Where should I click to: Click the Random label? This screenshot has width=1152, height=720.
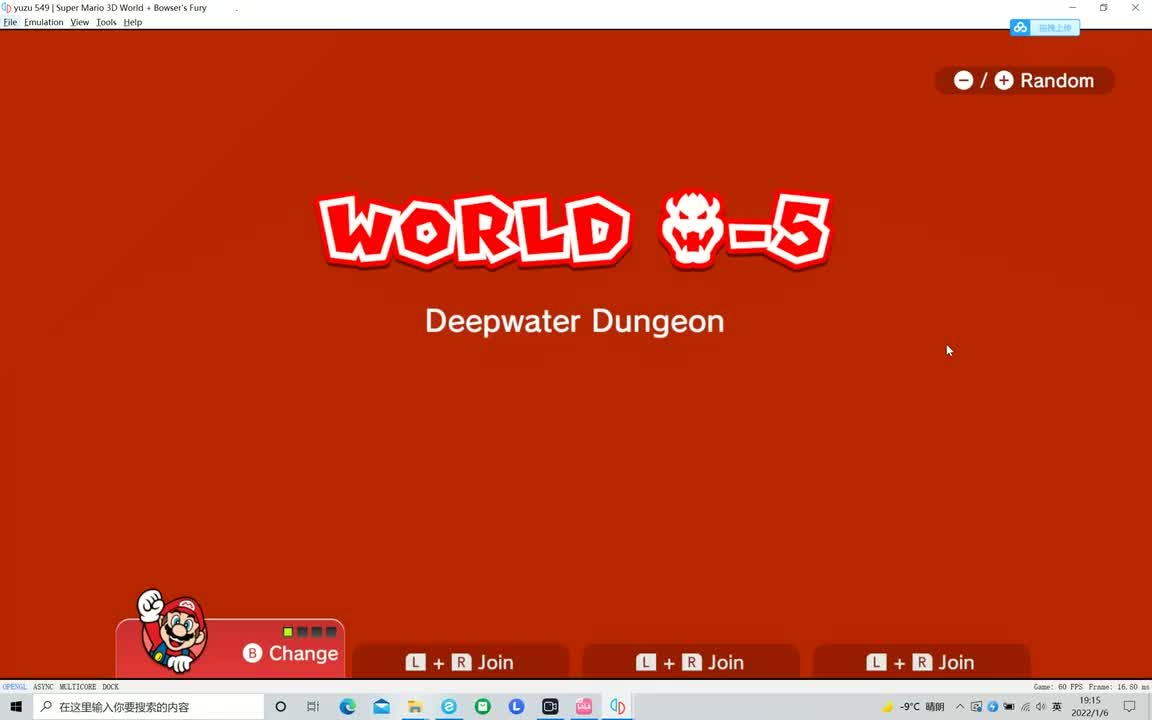pos(1056,80)
